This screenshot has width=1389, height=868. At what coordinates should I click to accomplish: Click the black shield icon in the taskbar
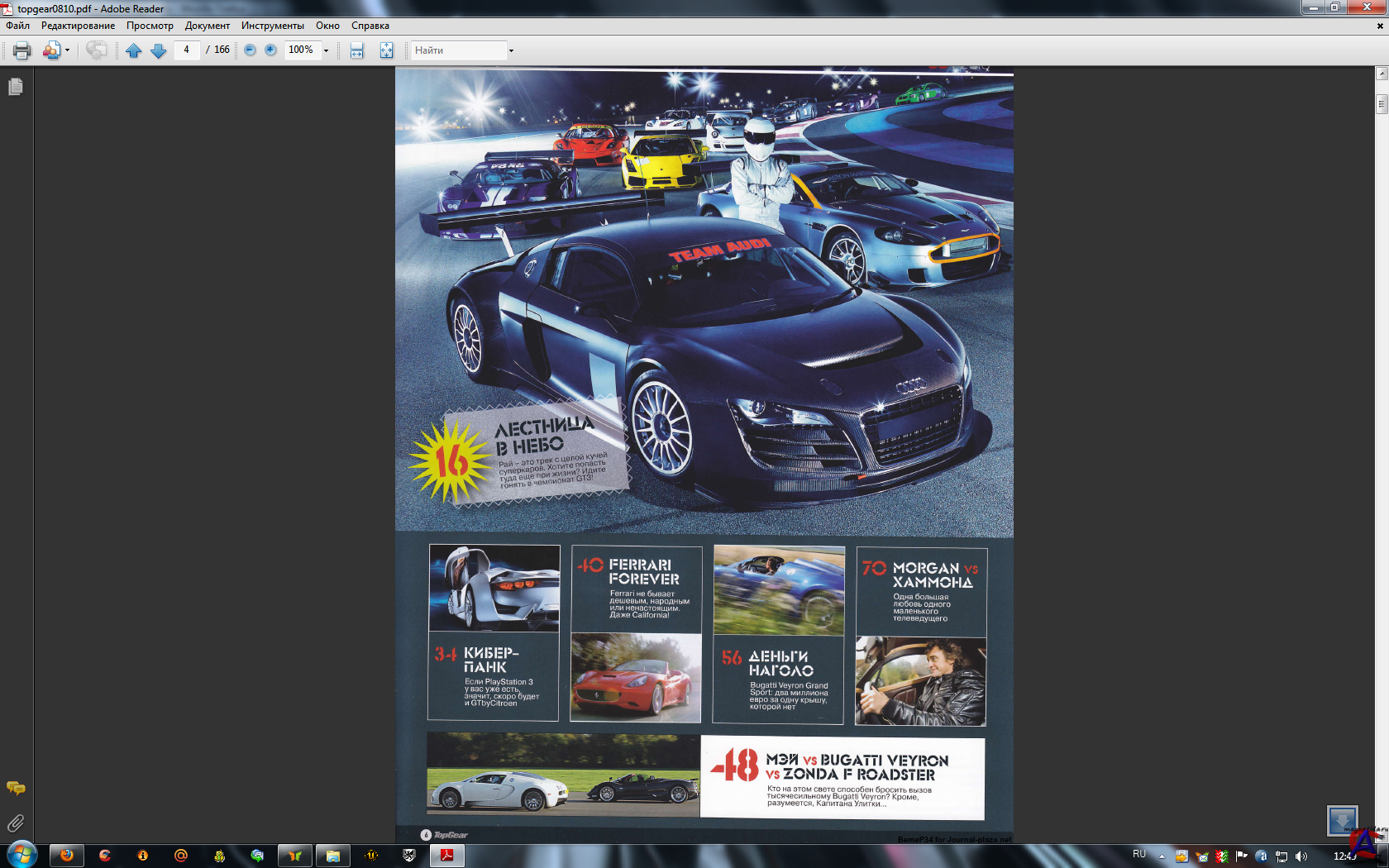[409, 856]
